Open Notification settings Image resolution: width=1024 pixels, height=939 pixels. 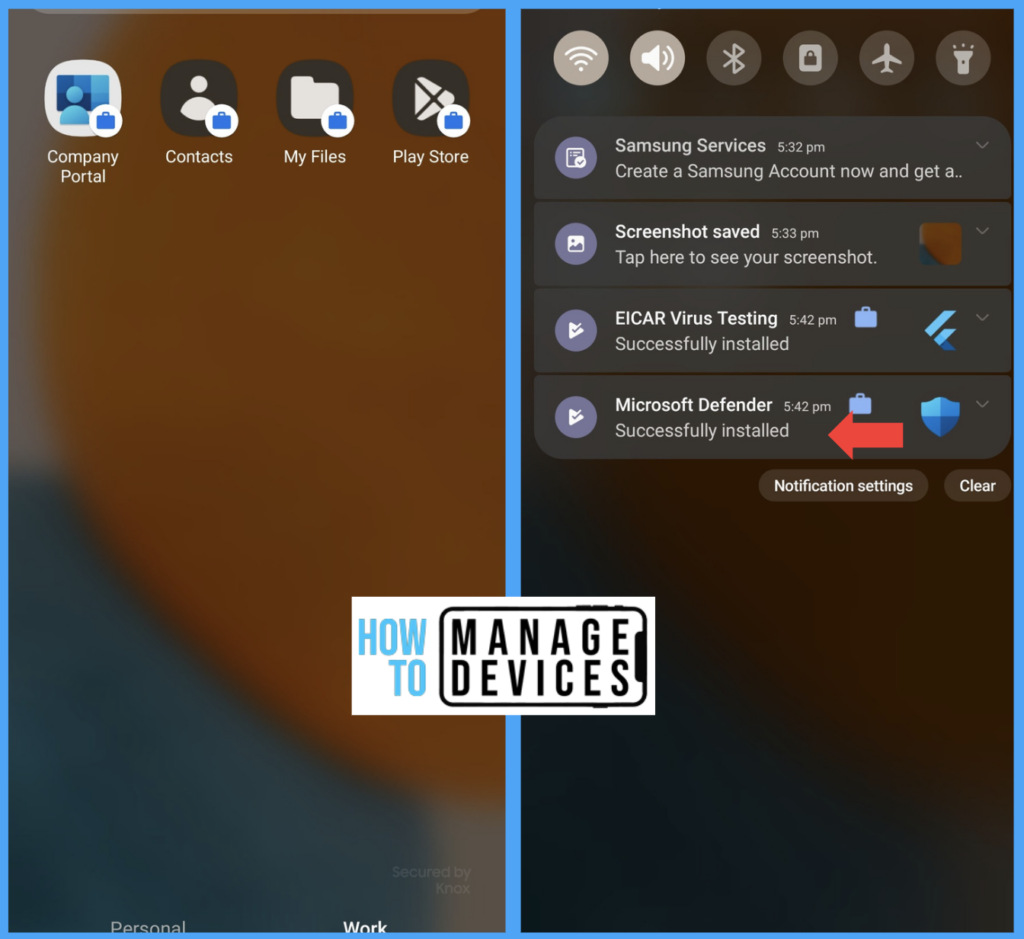click(x=843, y=486)
